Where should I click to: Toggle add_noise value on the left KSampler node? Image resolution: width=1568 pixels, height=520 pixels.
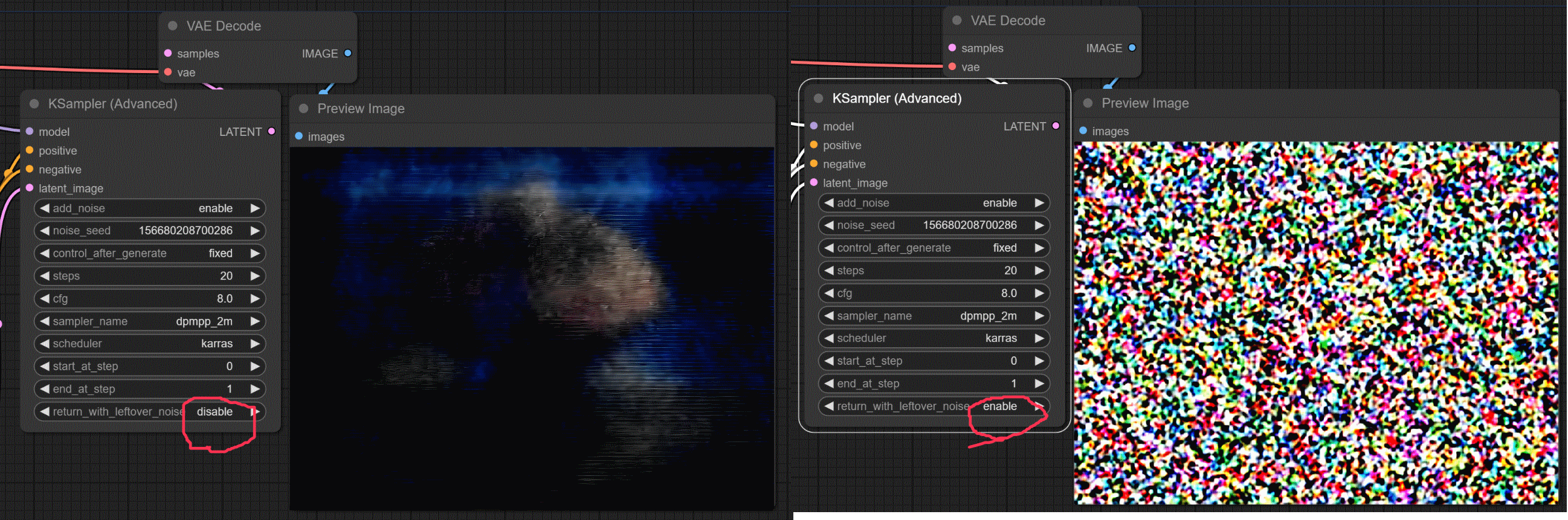point(150,208)
